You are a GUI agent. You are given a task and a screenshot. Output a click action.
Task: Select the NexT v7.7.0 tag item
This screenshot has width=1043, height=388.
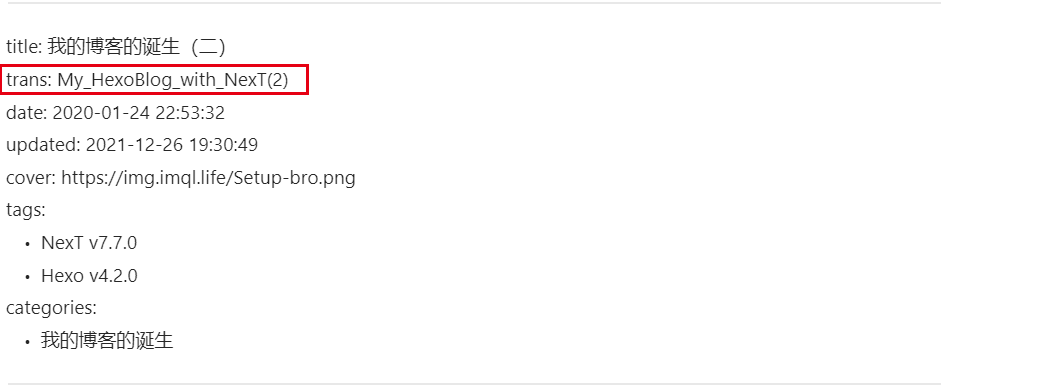[x=89, y=243]
